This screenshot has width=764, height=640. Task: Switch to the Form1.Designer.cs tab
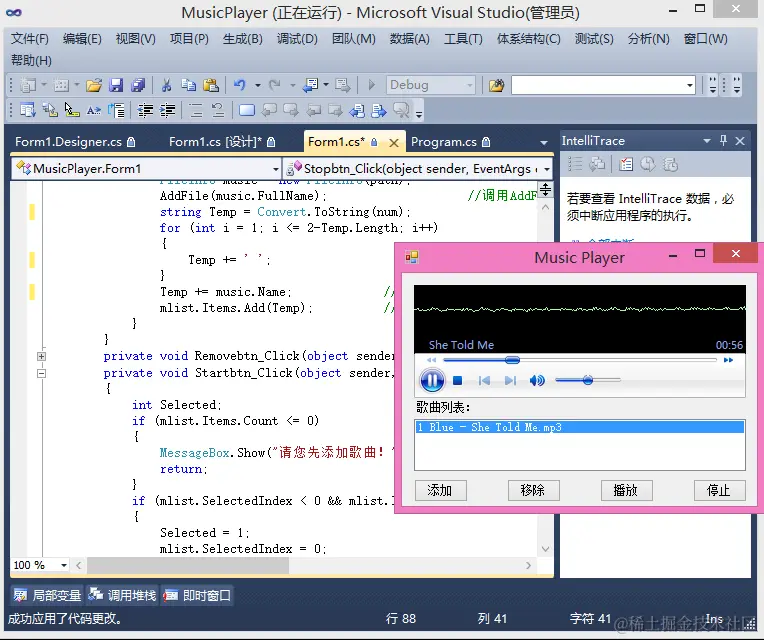76,142
